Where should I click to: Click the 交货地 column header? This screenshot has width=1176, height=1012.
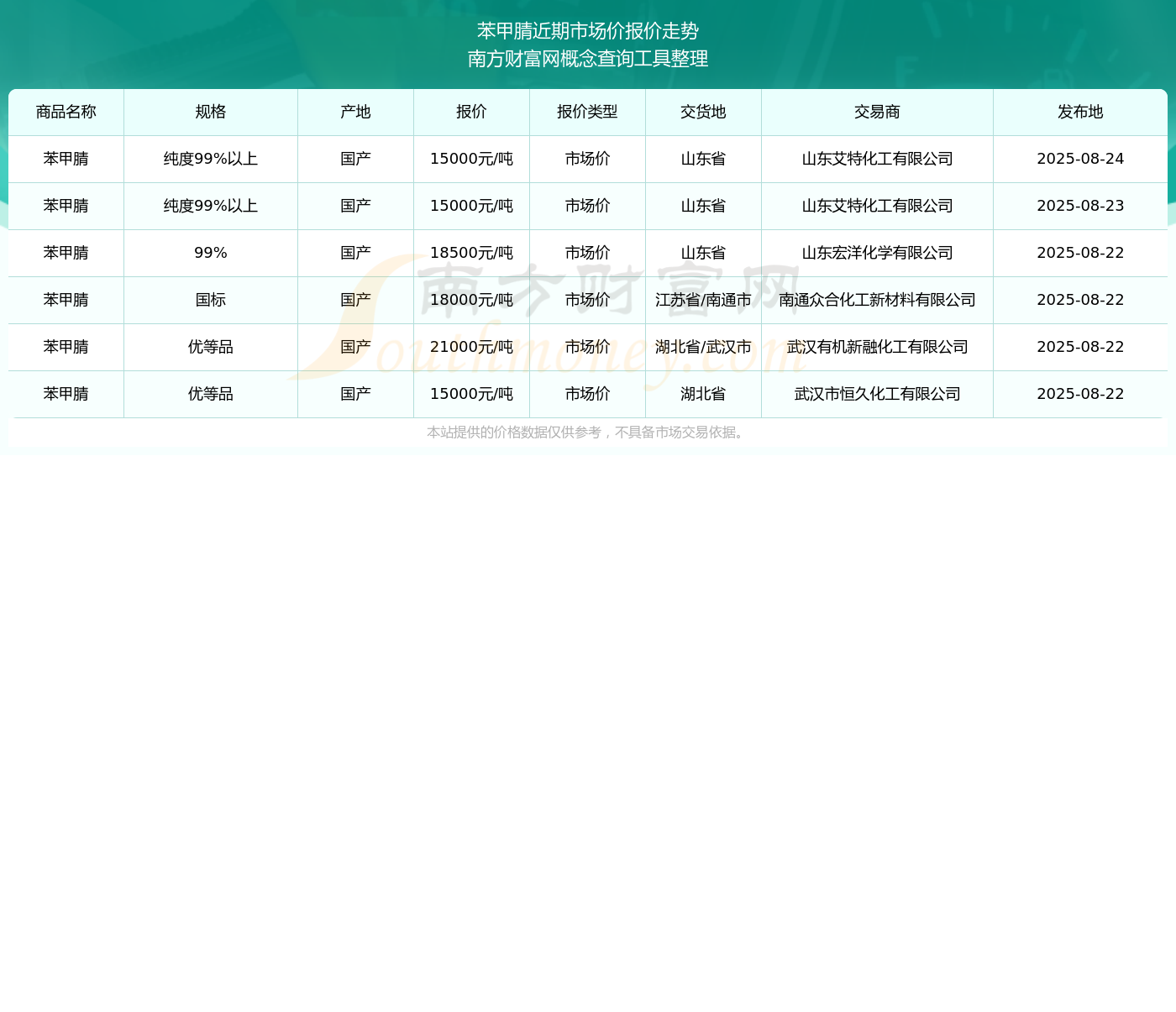pyautogui.click(x=703, y=112)
